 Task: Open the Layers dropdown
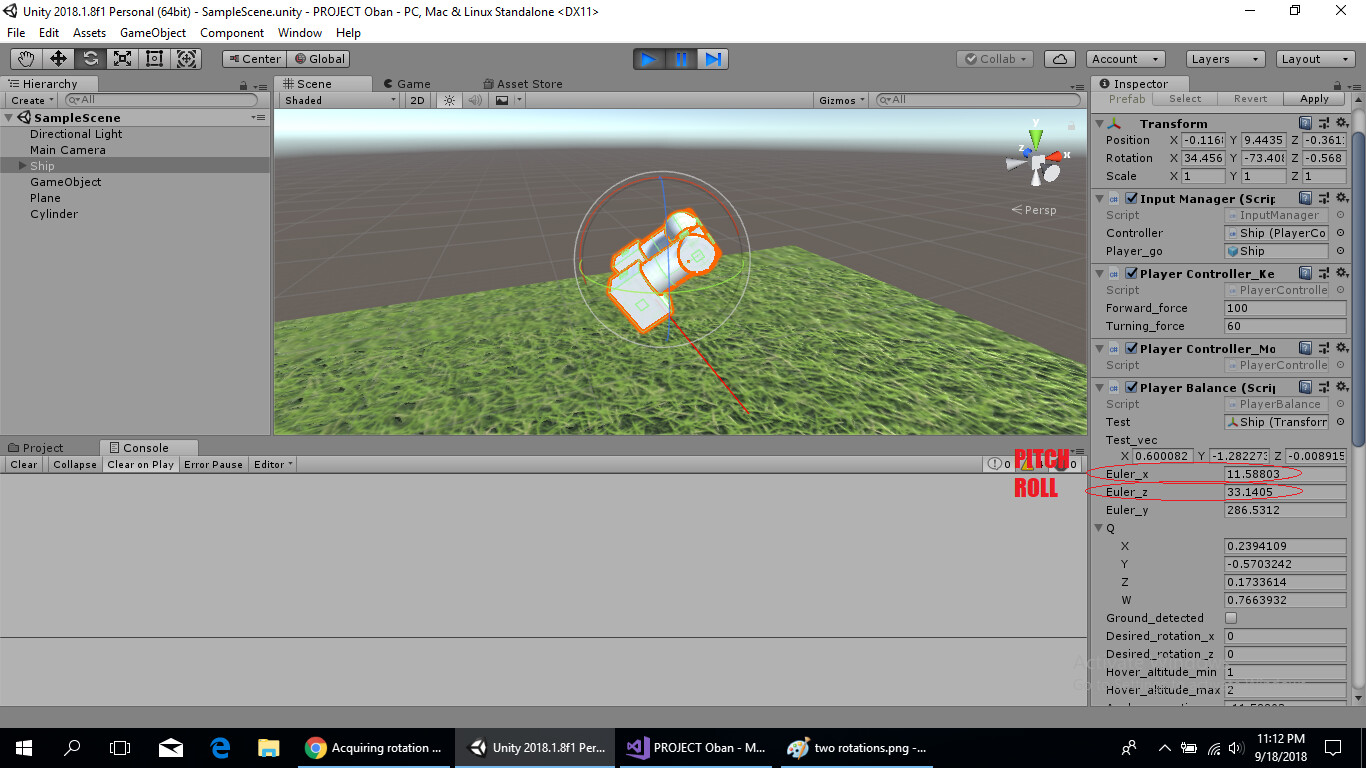[1224, 59]
